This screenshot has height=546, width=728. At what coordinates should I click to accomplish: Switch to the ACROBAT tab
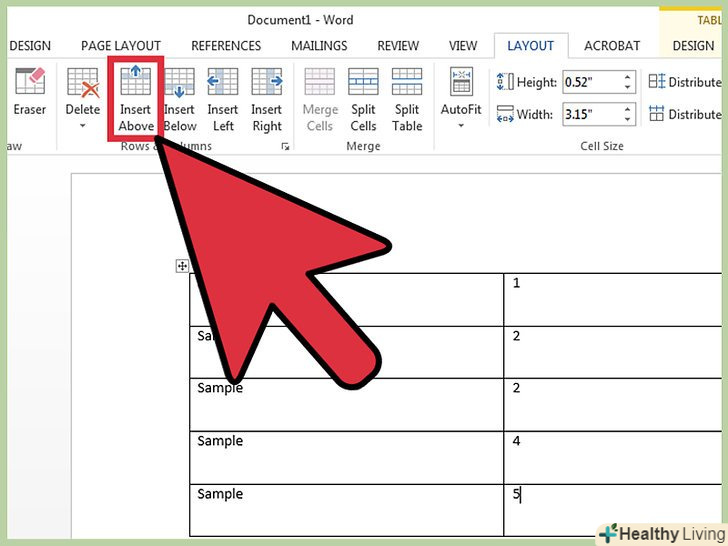[x=612, y=46]
